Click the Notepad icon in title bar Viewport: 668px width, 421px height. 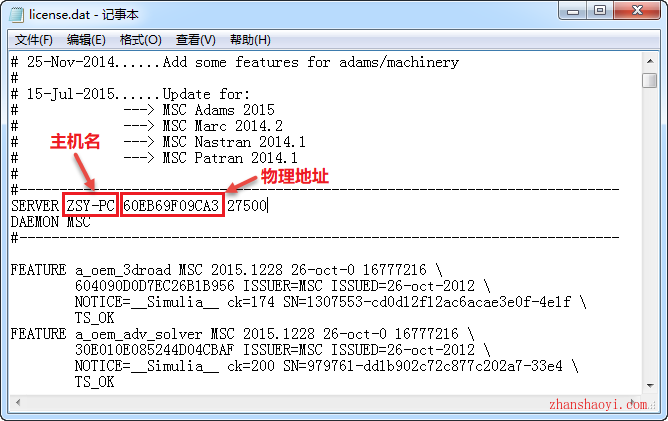pos(17,15)
